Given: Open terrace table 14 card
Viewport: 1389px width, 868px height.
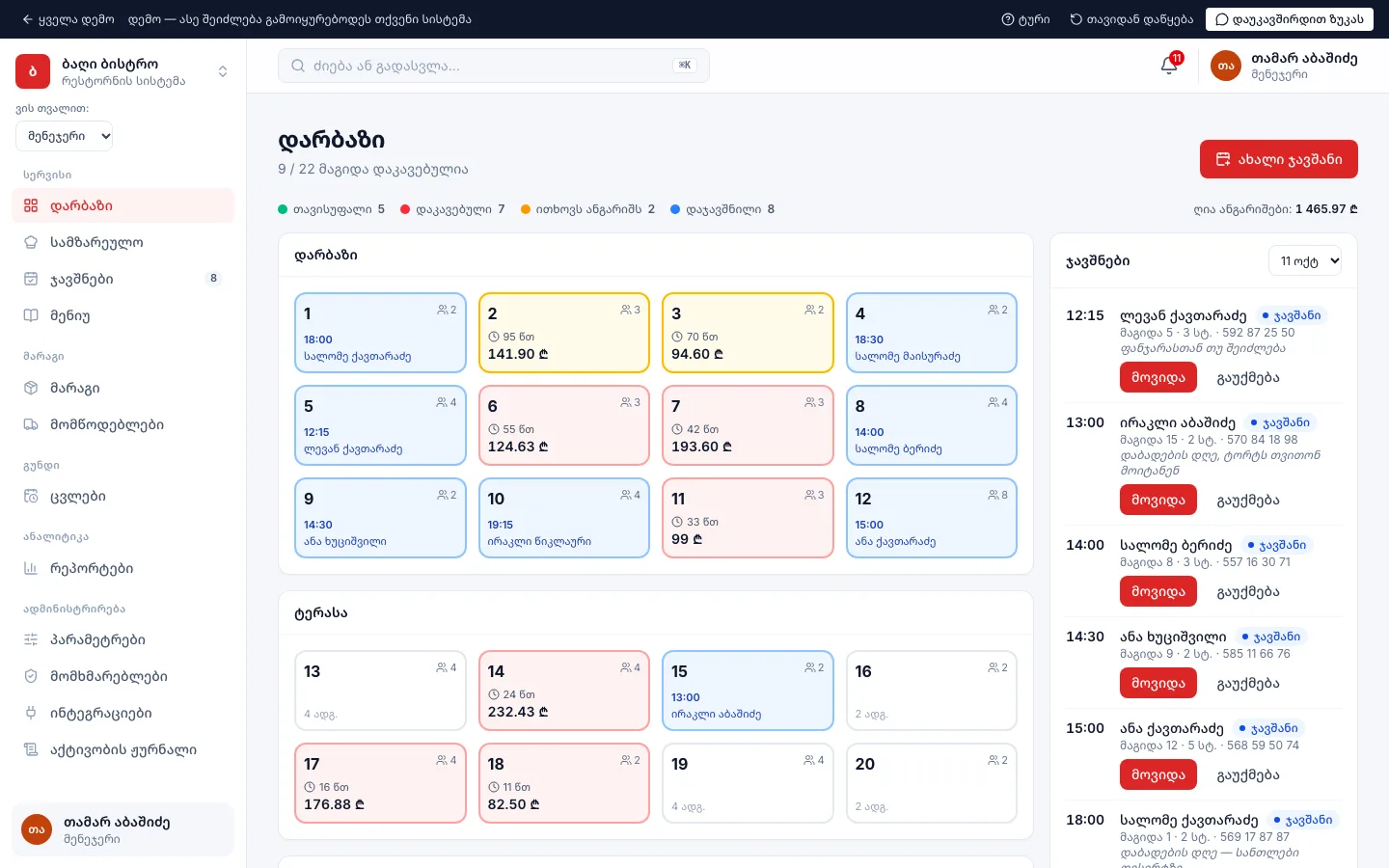Looking at the screenshot, I should pos(564,691).
